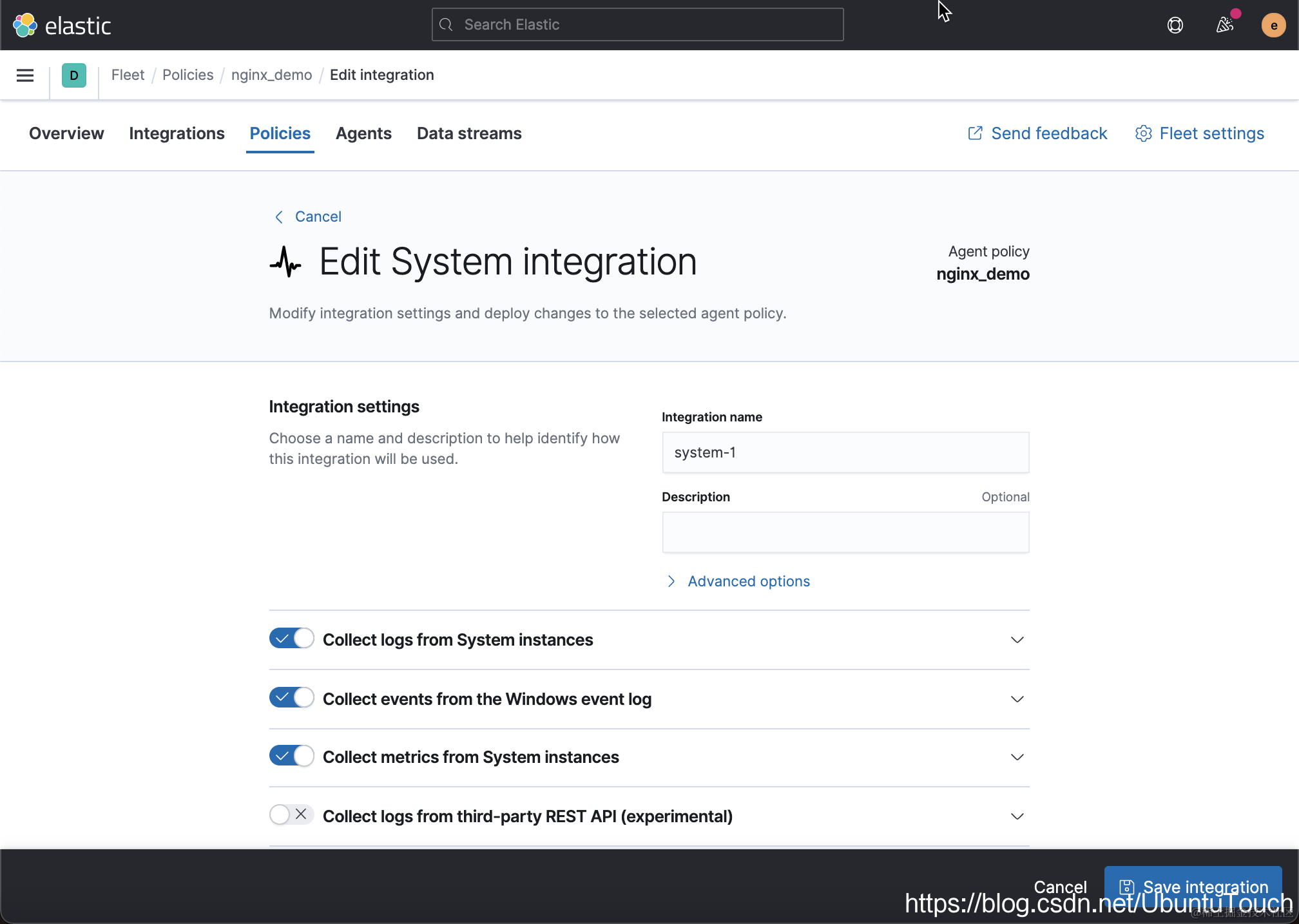
Task: Click the user avatar 'e'
Action: 1273,26
